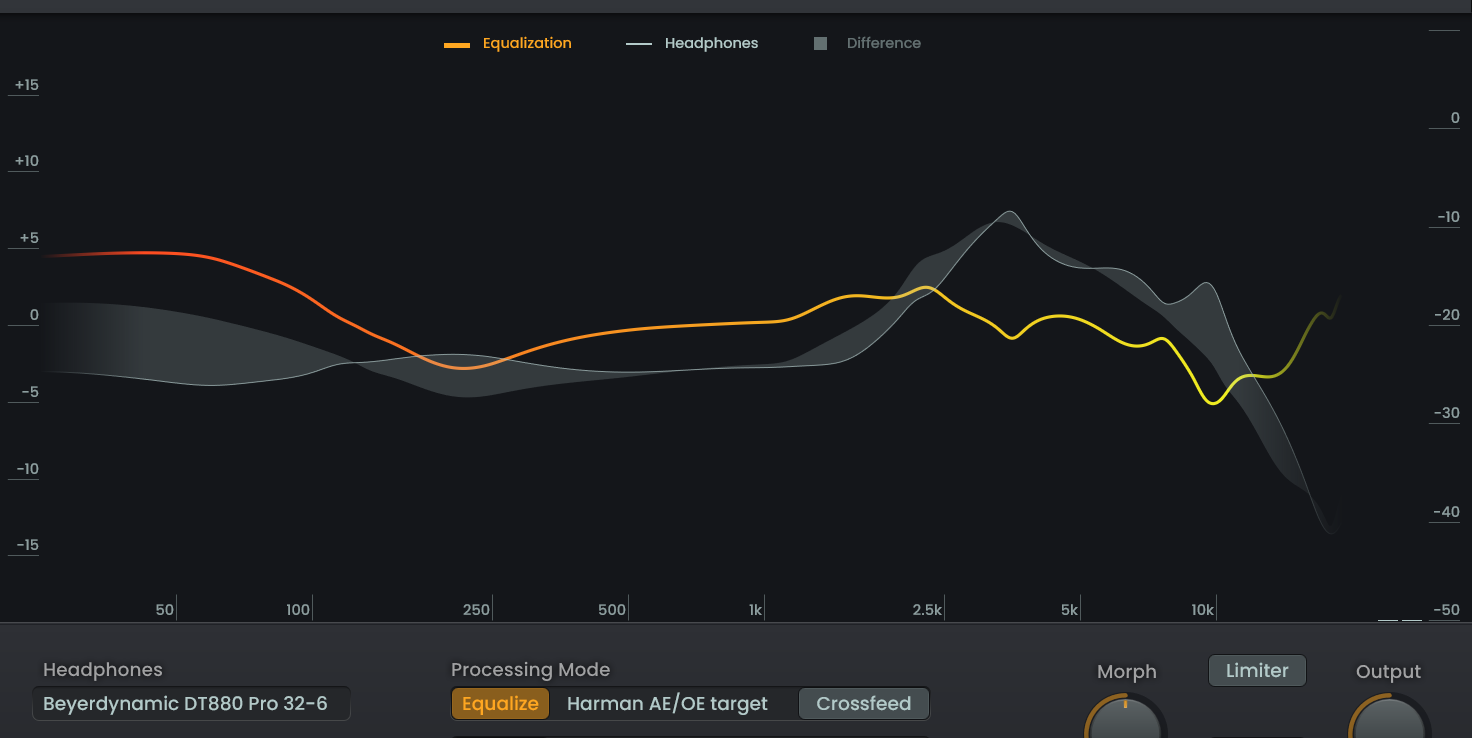Click the +15 dB gain scale label

[27, 85]
